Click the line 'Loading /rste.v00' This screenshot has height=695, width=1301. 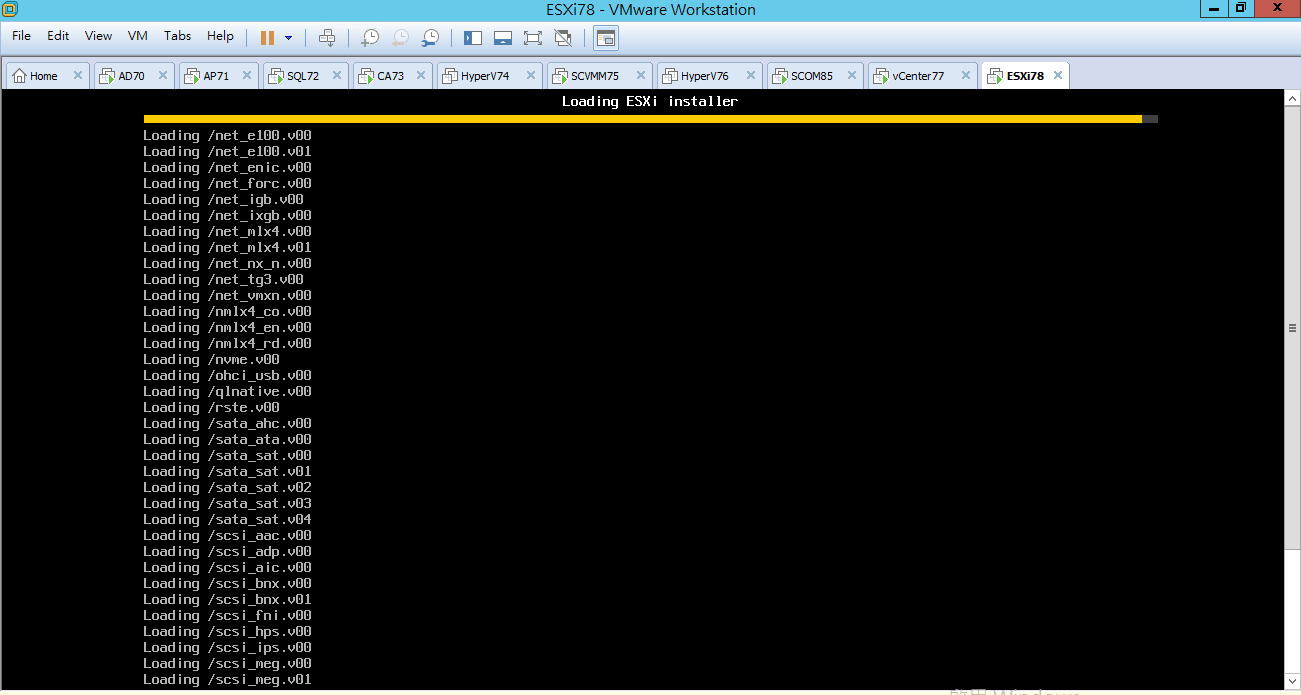pos(211,407)
